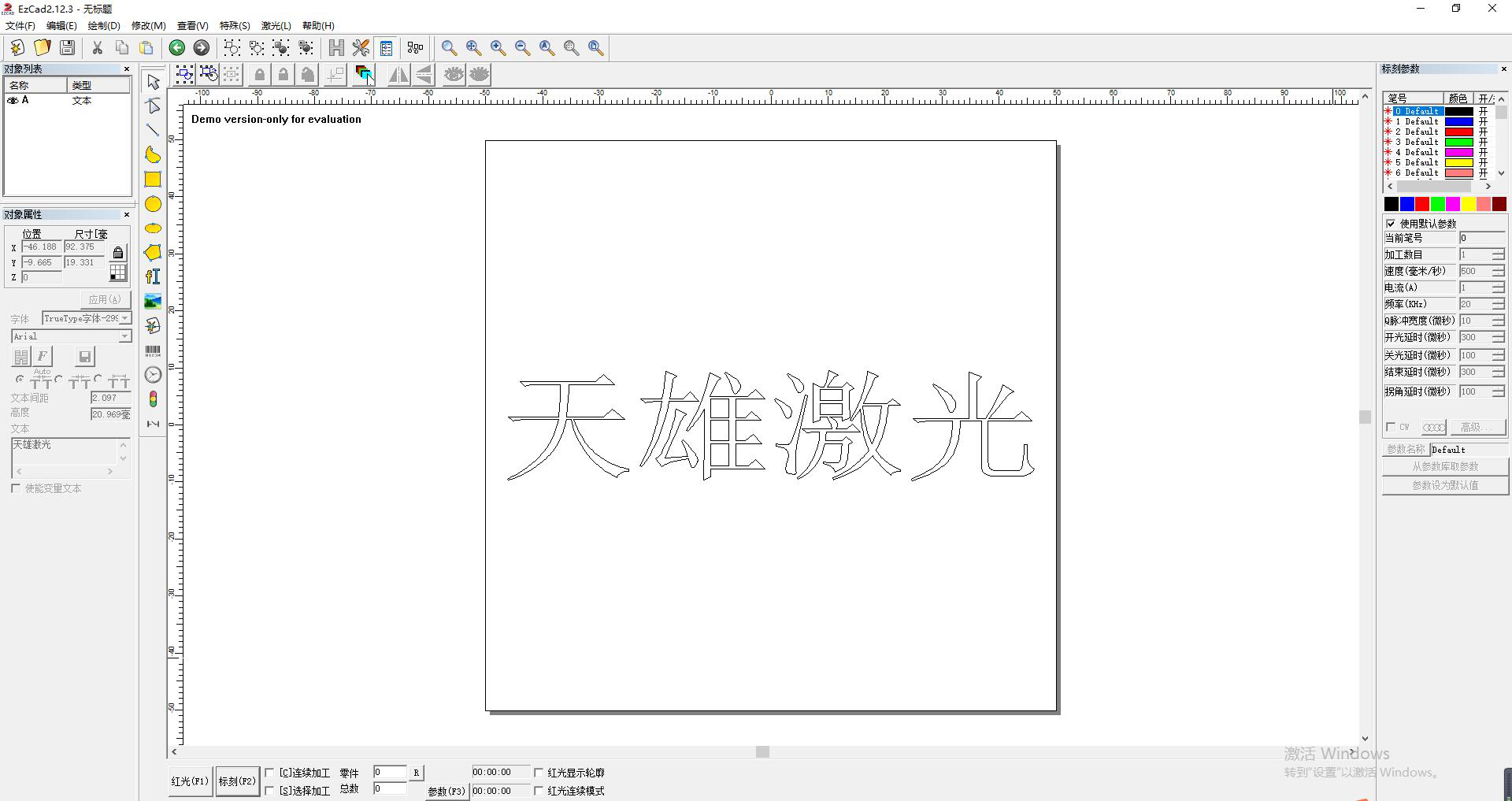The width and height of the screenshot is (1512, 801).
Task: Expand the Arial font name dropdown
Action: (124, 336)
